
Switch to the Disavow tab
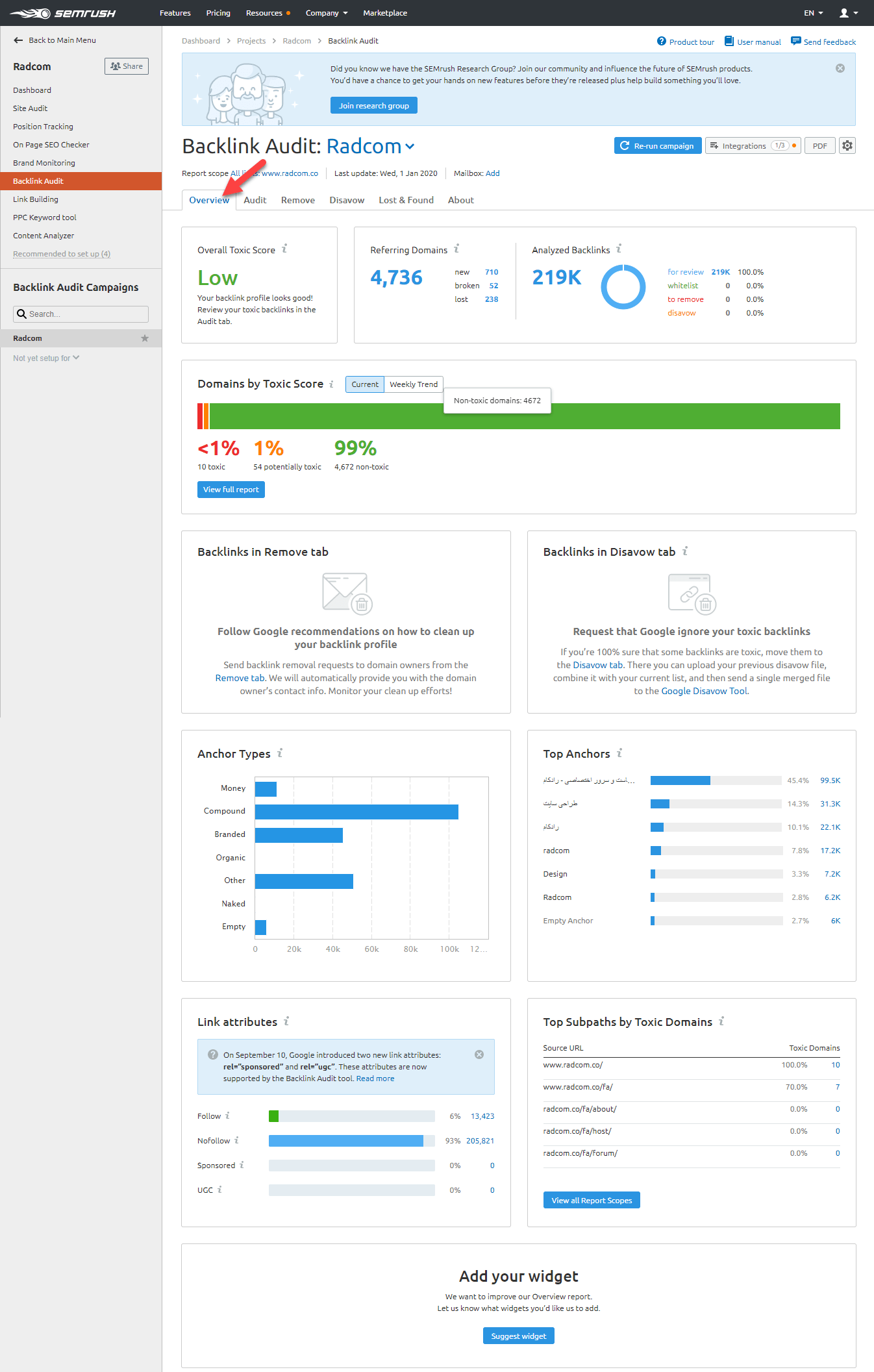tap(347, 200)
